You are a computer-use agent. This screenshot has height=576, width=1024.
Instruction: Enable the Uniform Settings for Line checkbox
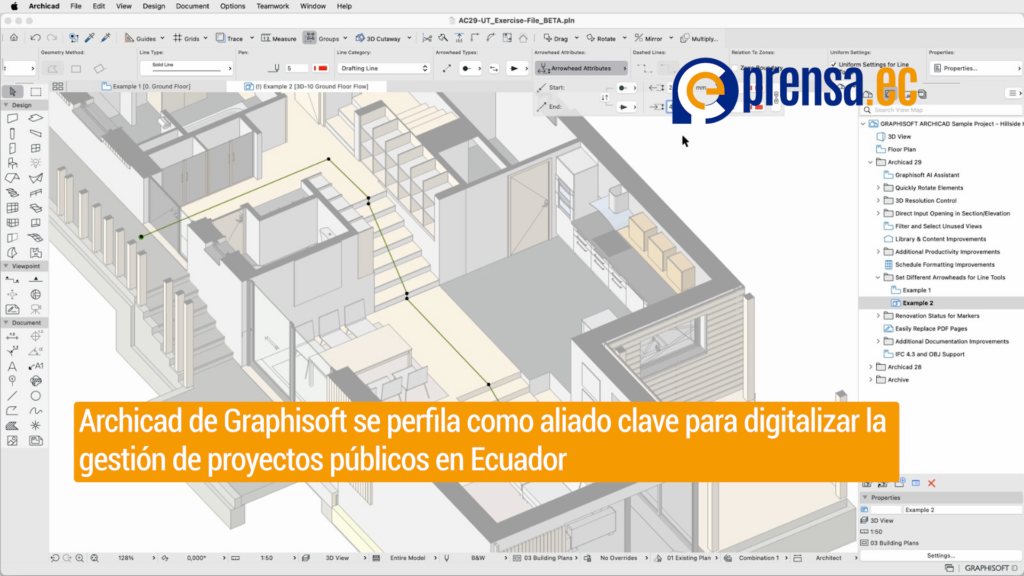click(836, 63)
